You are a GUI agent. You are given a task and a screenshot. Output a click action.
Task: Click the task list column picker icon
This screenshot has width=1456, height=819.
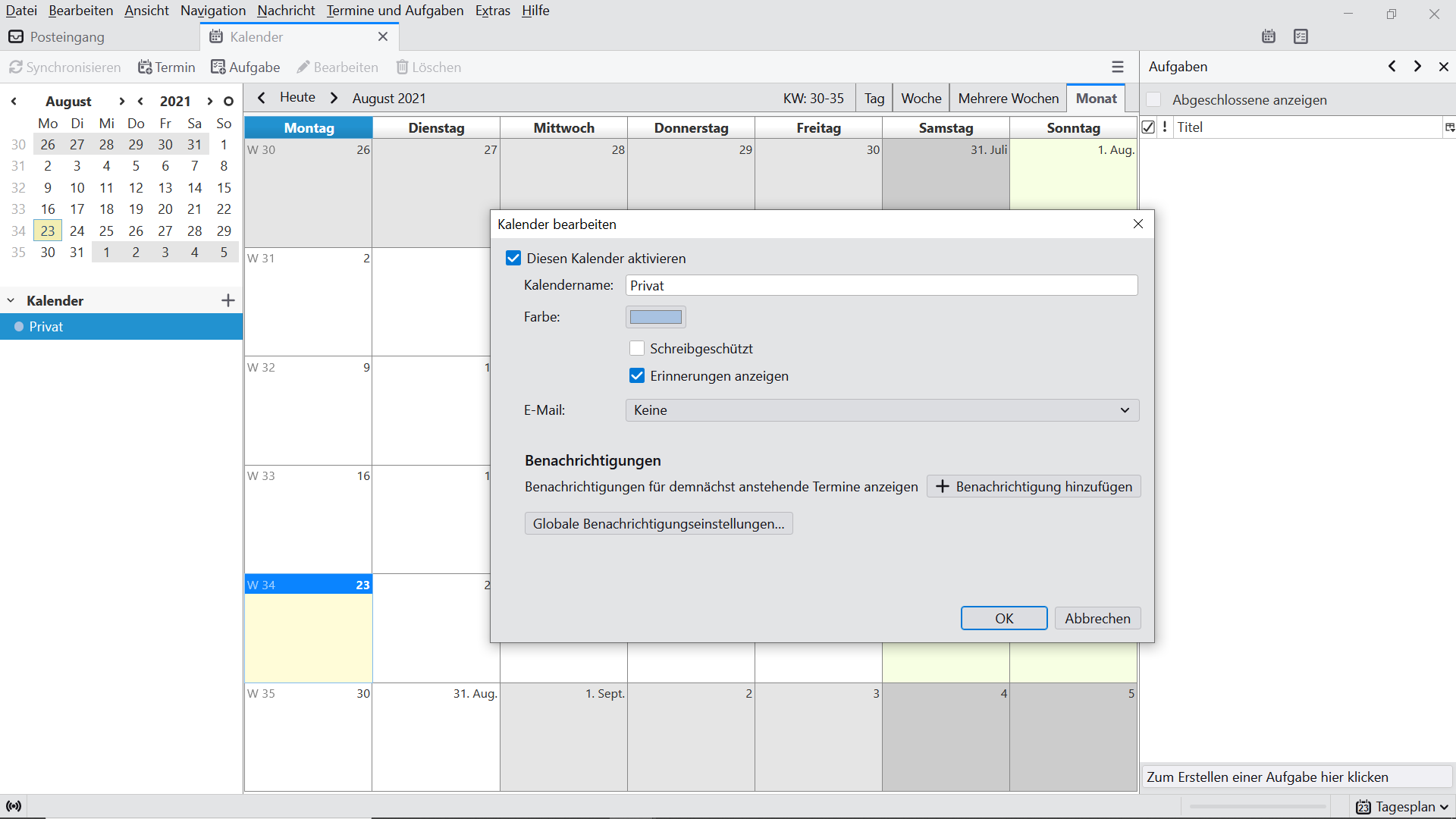tap(1449, 127)
